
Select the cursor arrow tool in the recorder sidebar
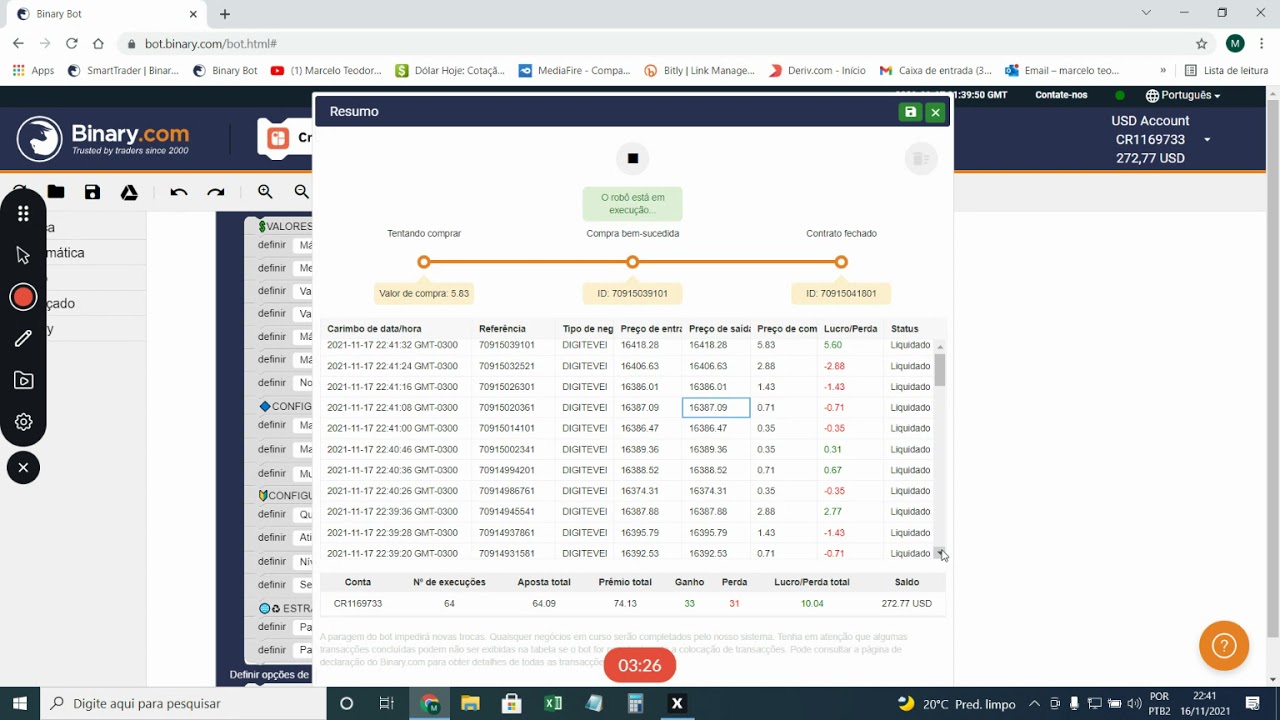coord(23,255)
